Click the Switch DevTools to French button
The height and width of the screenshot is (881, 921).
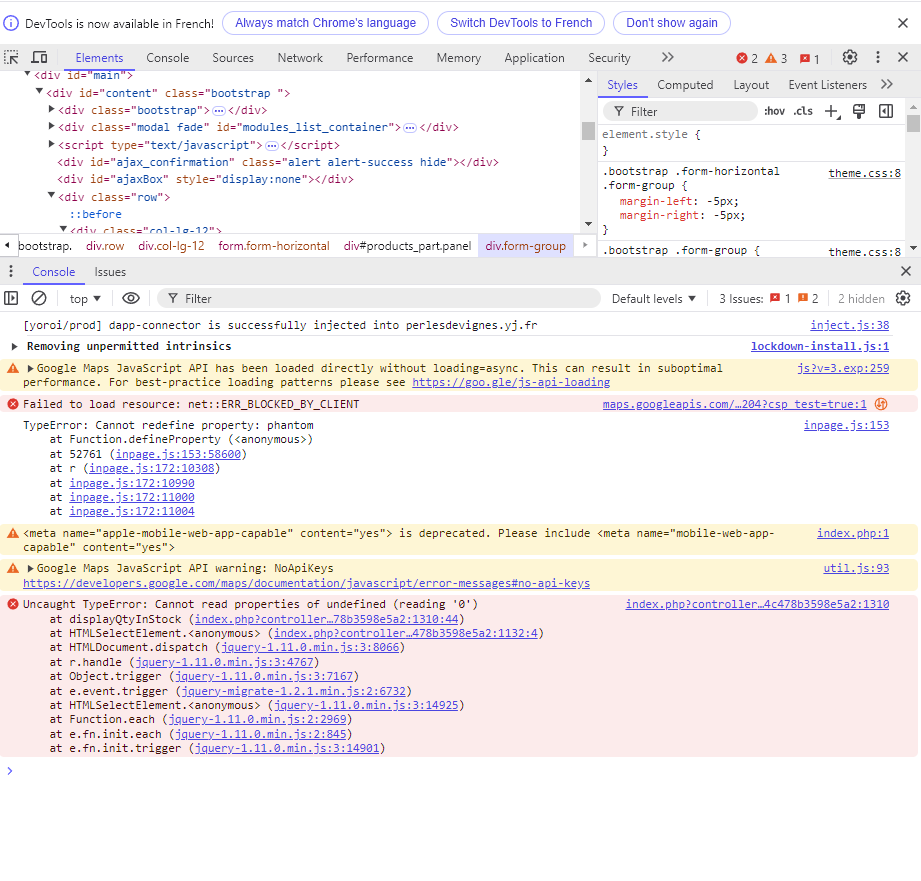click(521, 23)
